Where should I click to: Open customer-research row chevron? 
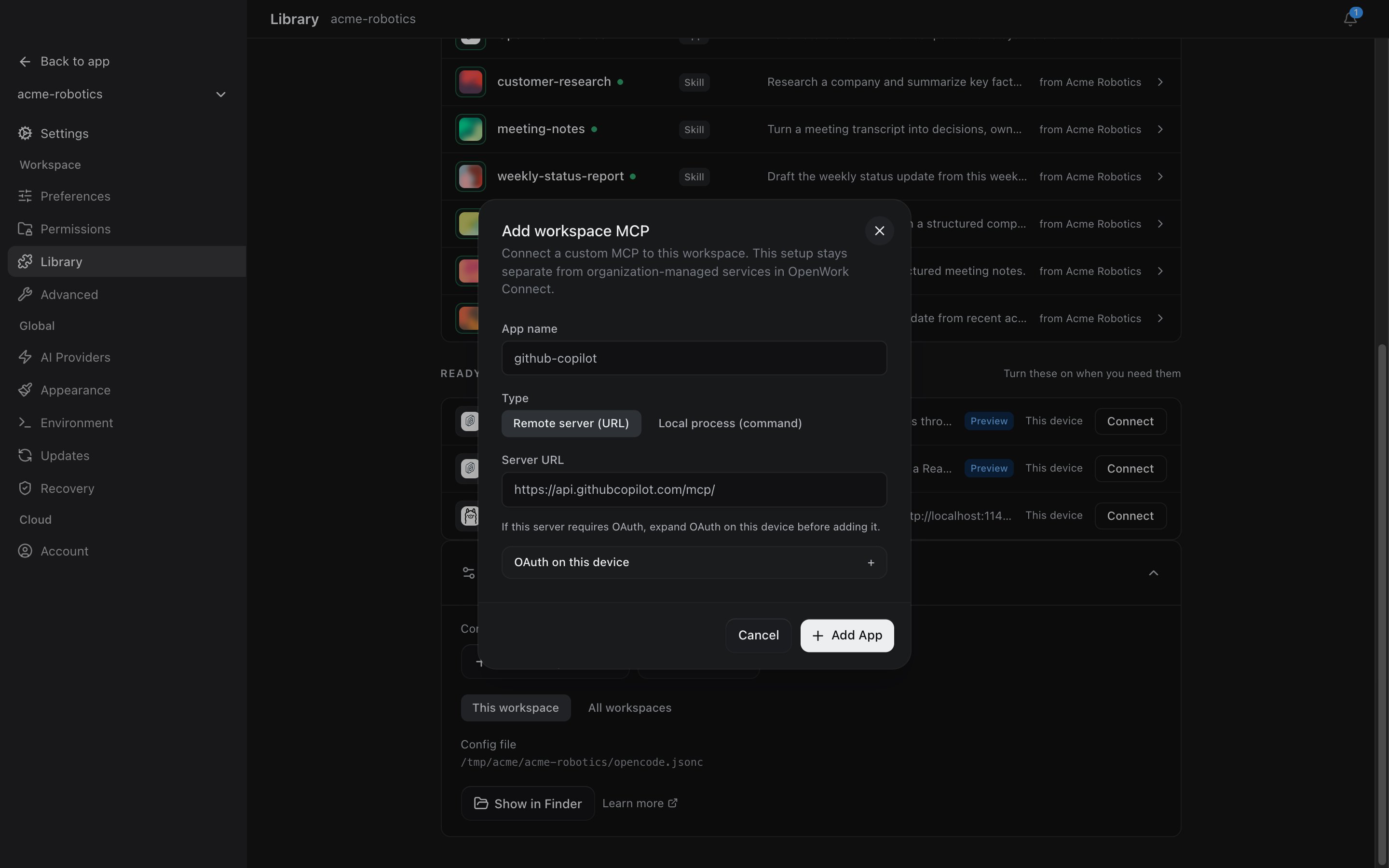(1160, 82)
